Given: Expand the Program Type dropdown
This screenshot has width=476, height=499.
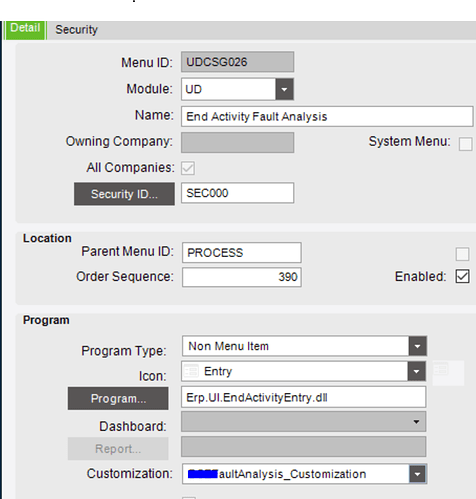Looking at the screenshot, I should click(417, 346).
